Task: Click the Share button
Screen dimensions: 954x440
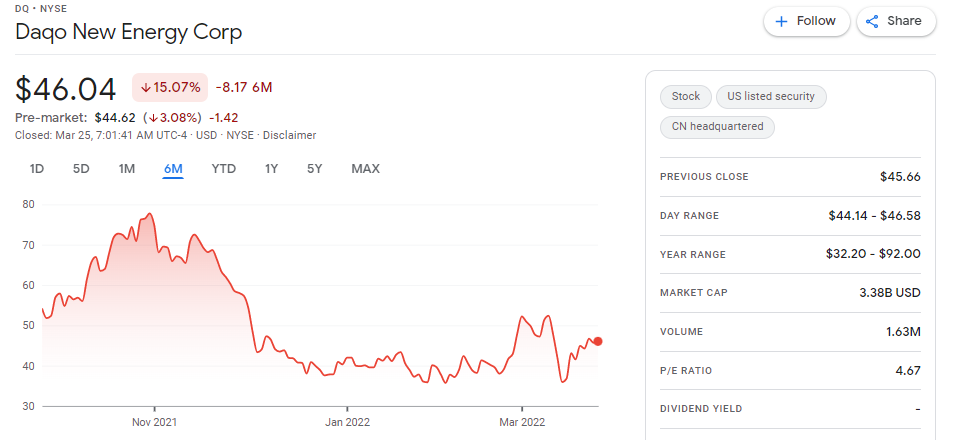Action: coord(896,21)
